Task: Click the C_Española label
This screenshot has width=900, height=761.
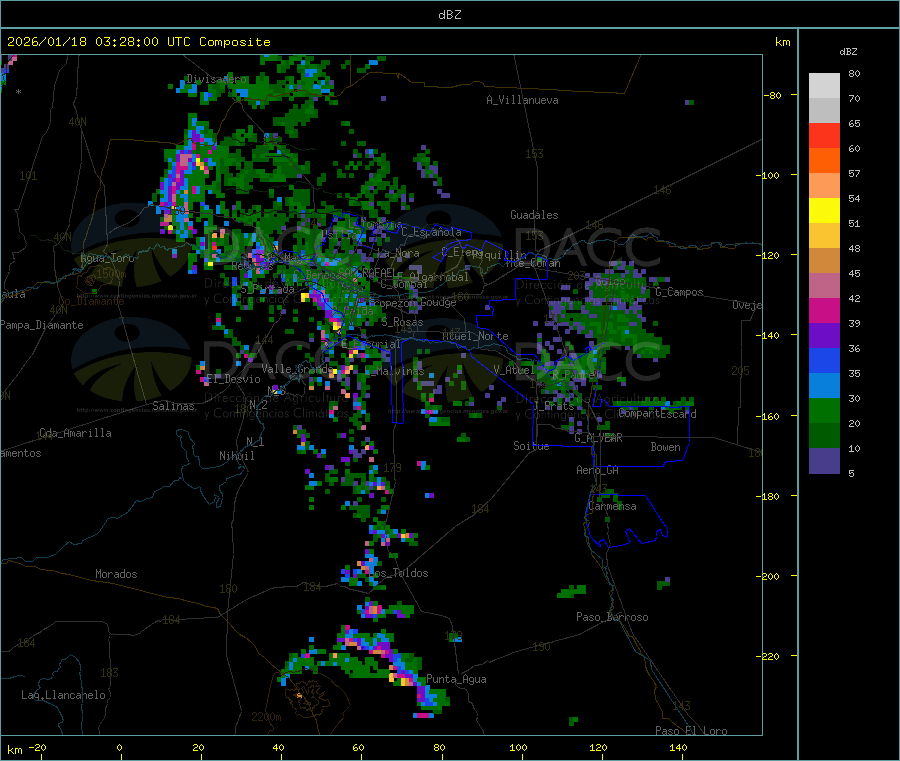Action: click(x=431, y=232)
